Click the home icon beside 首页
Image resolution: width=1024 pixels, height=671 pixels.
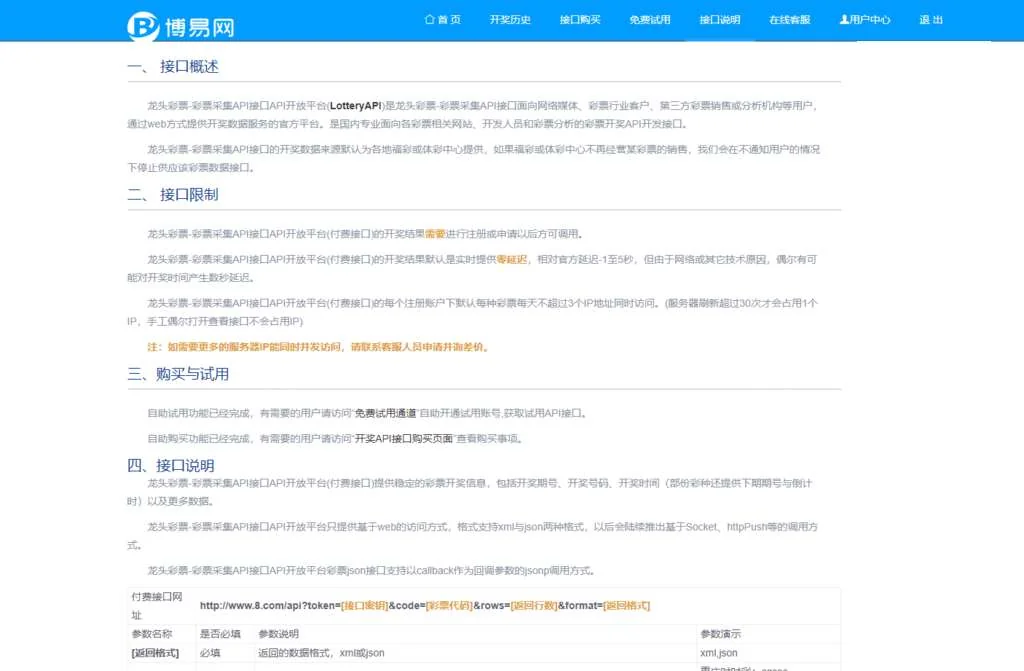(x=430, y=19)
